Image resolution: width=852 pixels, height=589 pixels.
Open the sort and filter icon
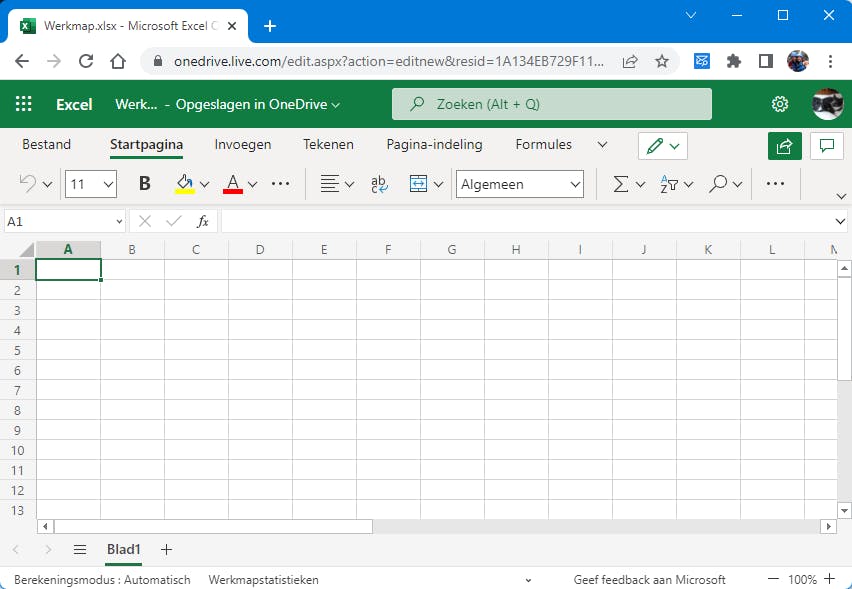[670, 183]
